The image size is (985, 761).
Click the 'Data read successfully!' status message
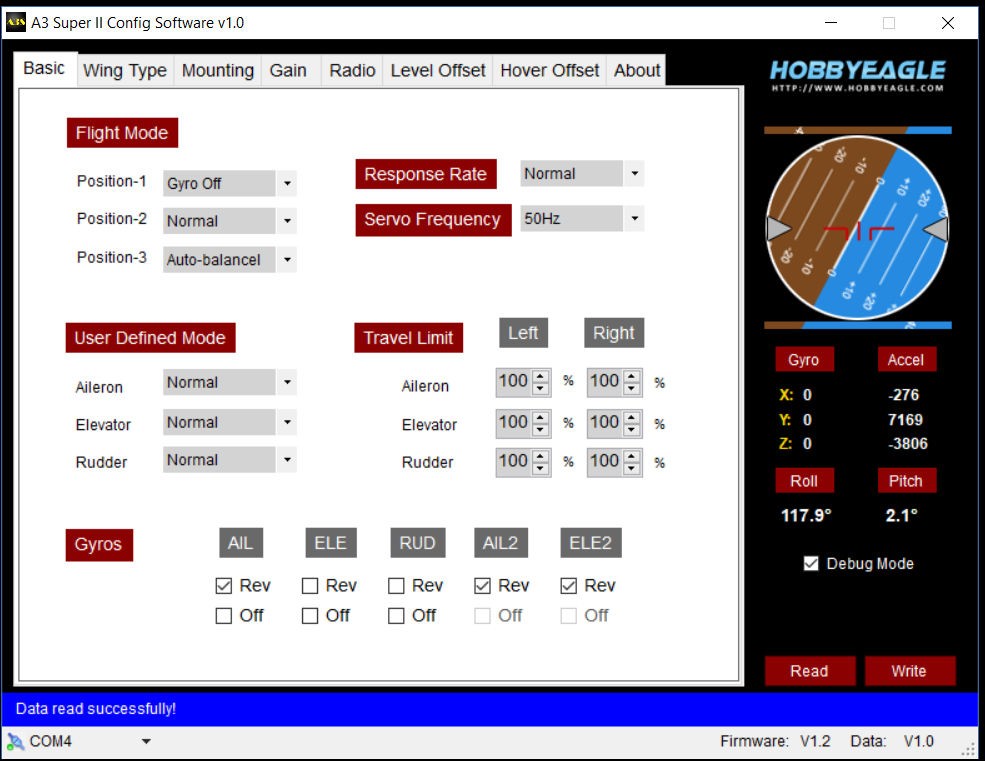[x=96, y=709]
